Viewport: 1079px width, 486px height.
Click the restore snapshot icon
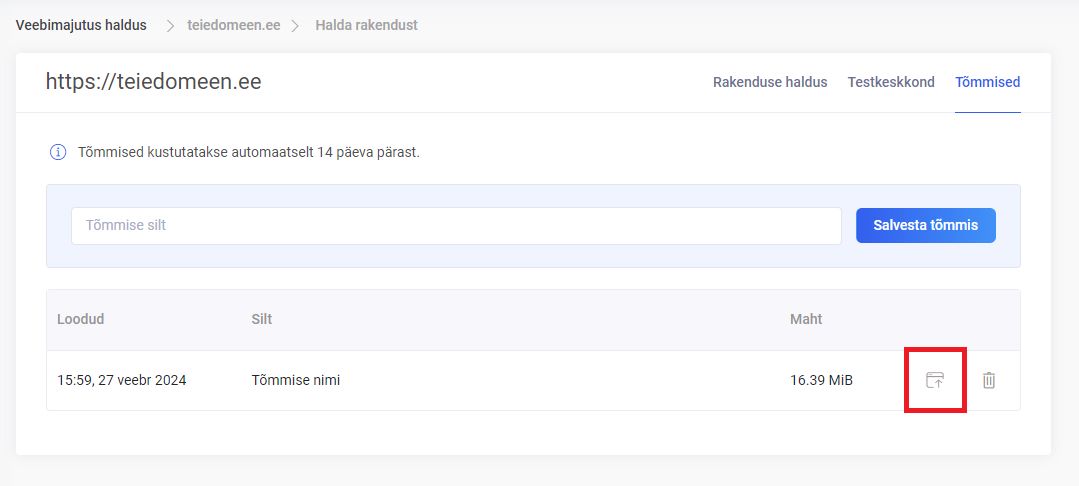click(x=935, y=380)
